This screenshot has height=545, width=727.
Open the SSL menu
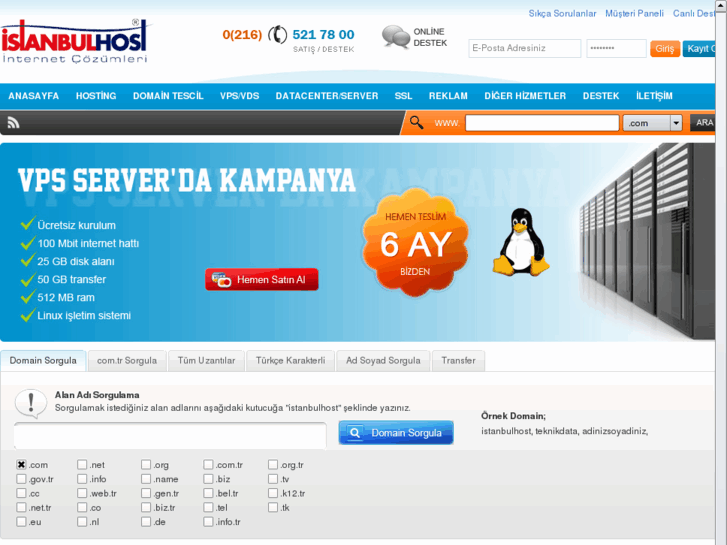(x=403, y=96)
